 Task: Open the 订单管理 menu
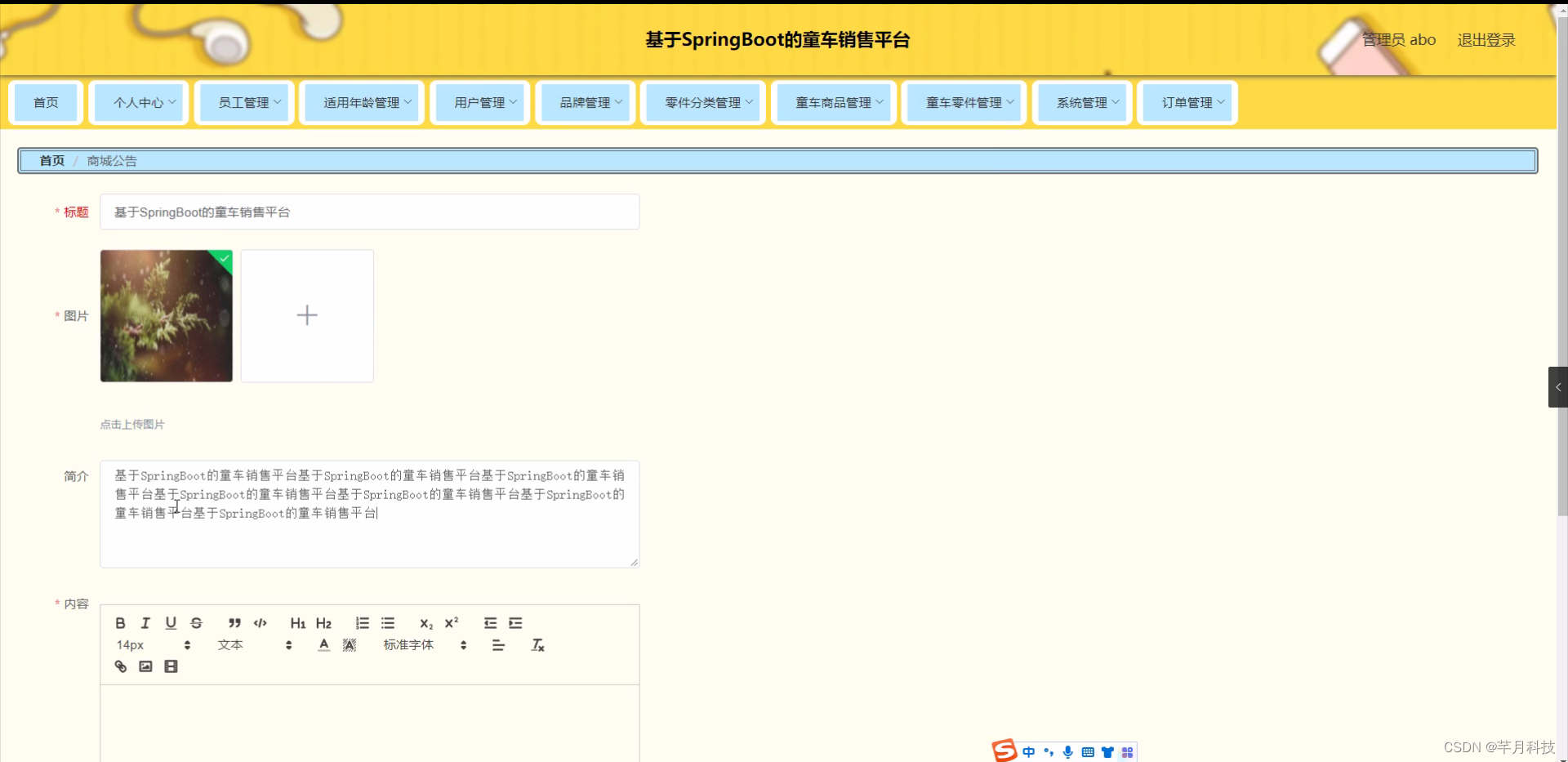1187,103
